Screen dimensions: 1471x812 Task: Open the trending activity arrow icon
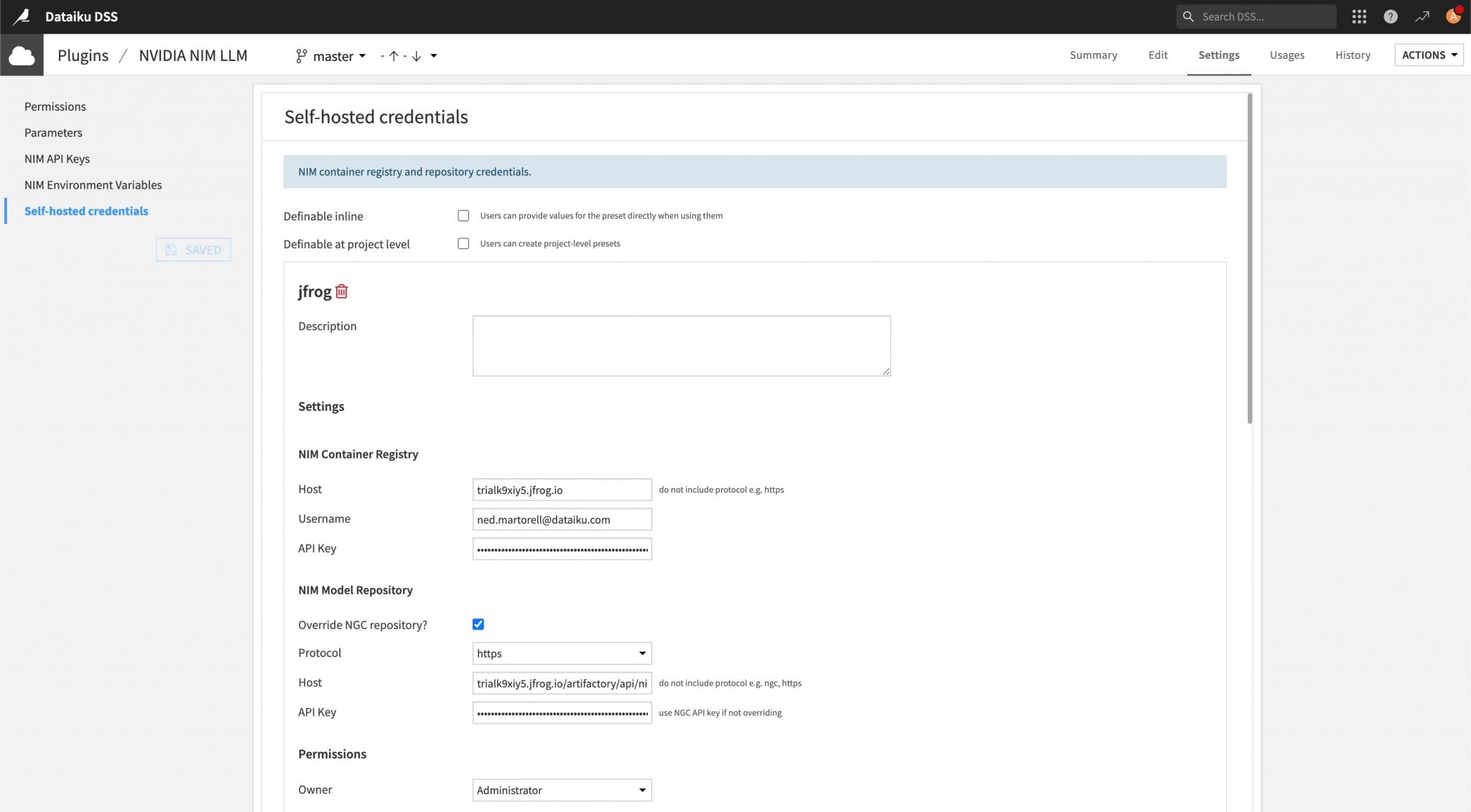[x=1422, y=16]
